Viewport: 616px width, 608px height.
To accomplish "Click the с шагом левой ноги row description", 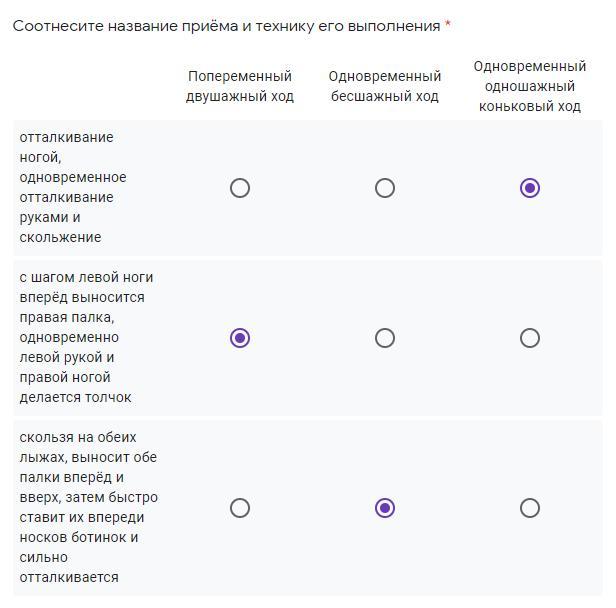I will (x=83, y=337).
